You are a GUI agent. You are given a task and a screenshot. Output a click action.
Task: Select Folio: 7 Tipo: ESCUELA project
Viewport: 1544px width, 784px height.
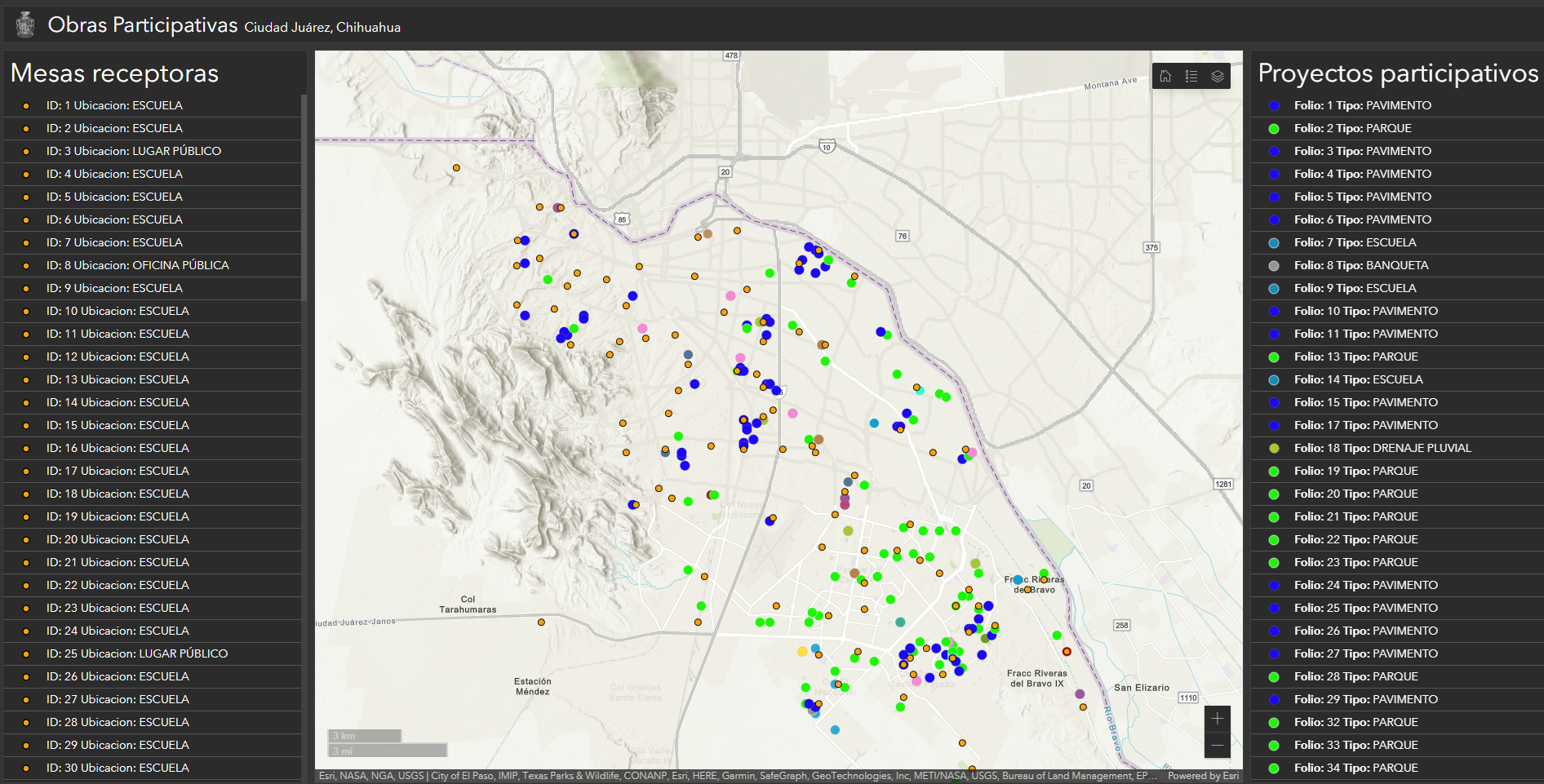(1355, 242)
